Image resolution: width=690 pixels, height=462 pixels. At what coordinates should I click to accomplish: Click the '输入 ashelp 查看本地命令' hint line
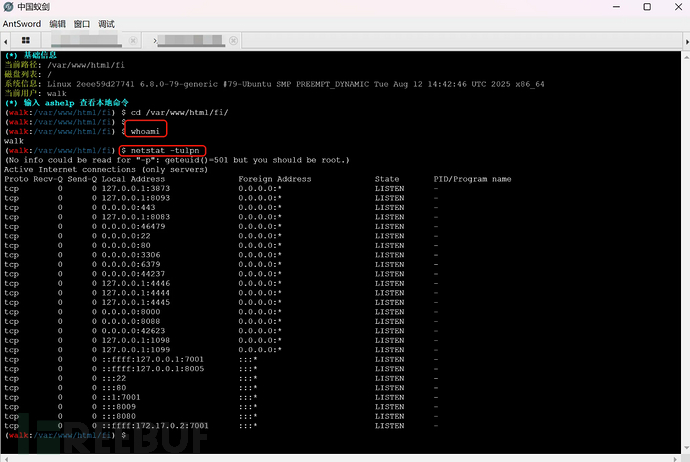point(66,103)
